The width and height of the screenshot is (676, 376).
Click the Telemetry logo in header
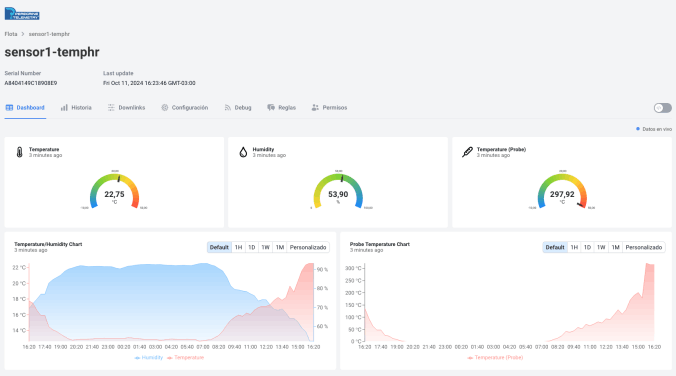click(22, 13)
